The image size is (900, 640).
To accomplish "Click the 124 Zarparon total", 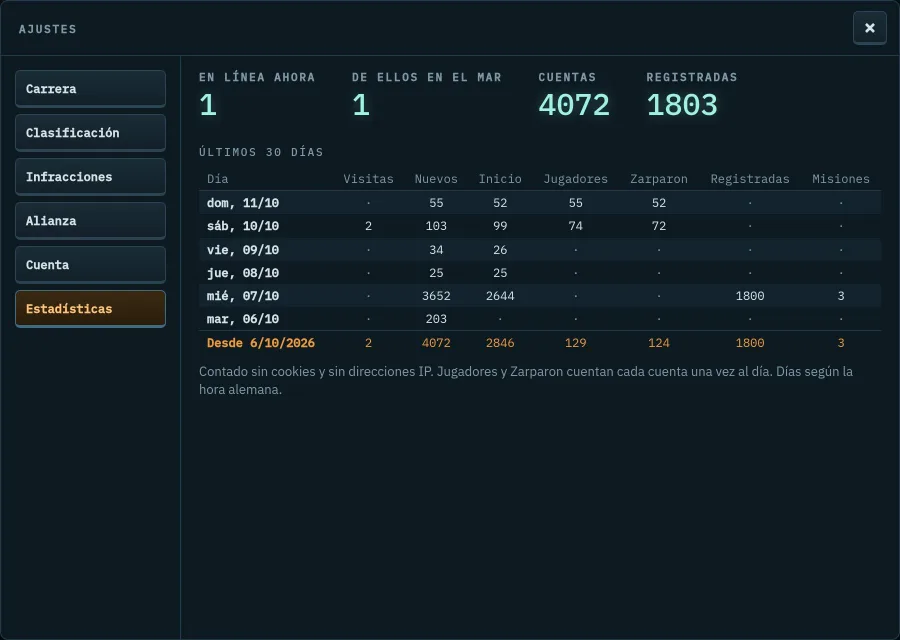I will click(659, 343).
